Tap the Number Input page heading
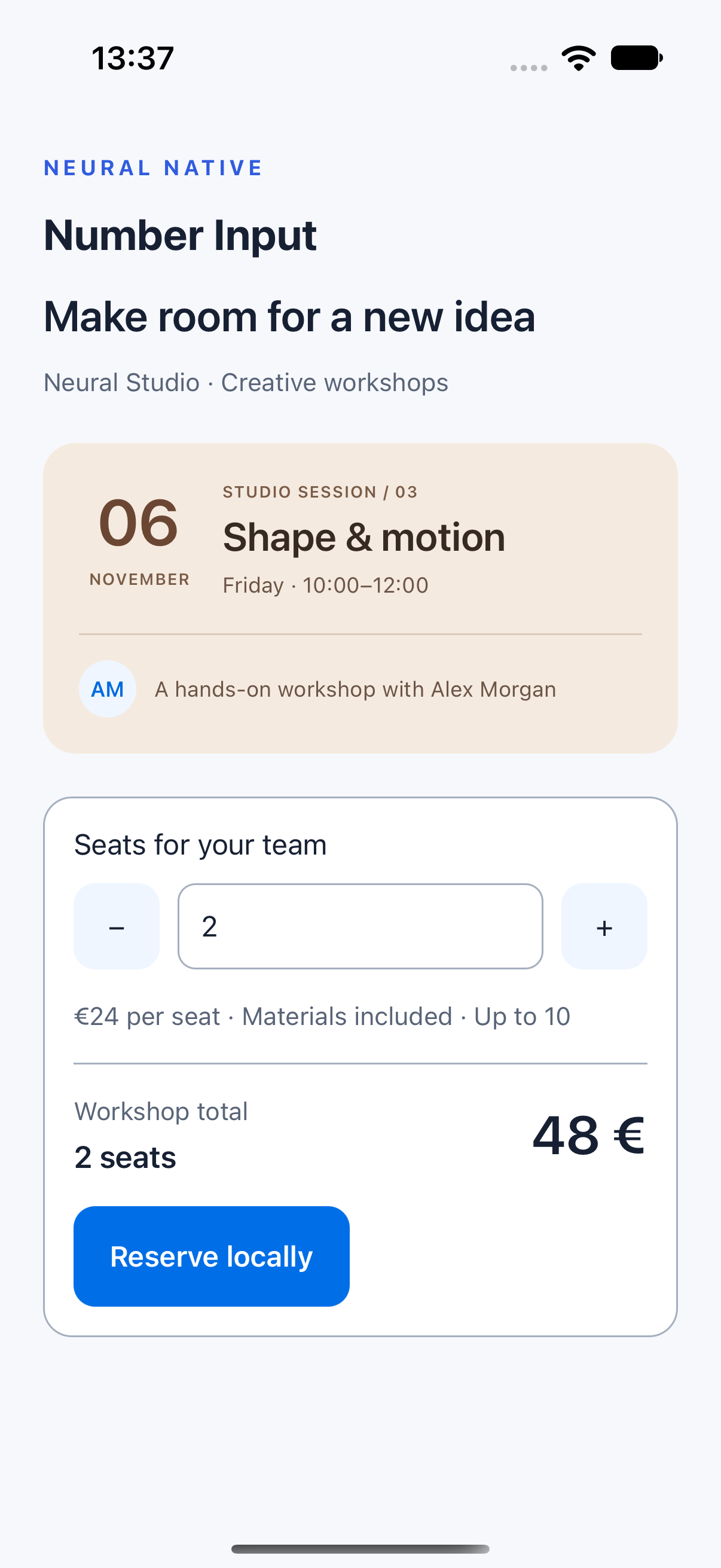 pyautogui.click(x=180, y=236)
